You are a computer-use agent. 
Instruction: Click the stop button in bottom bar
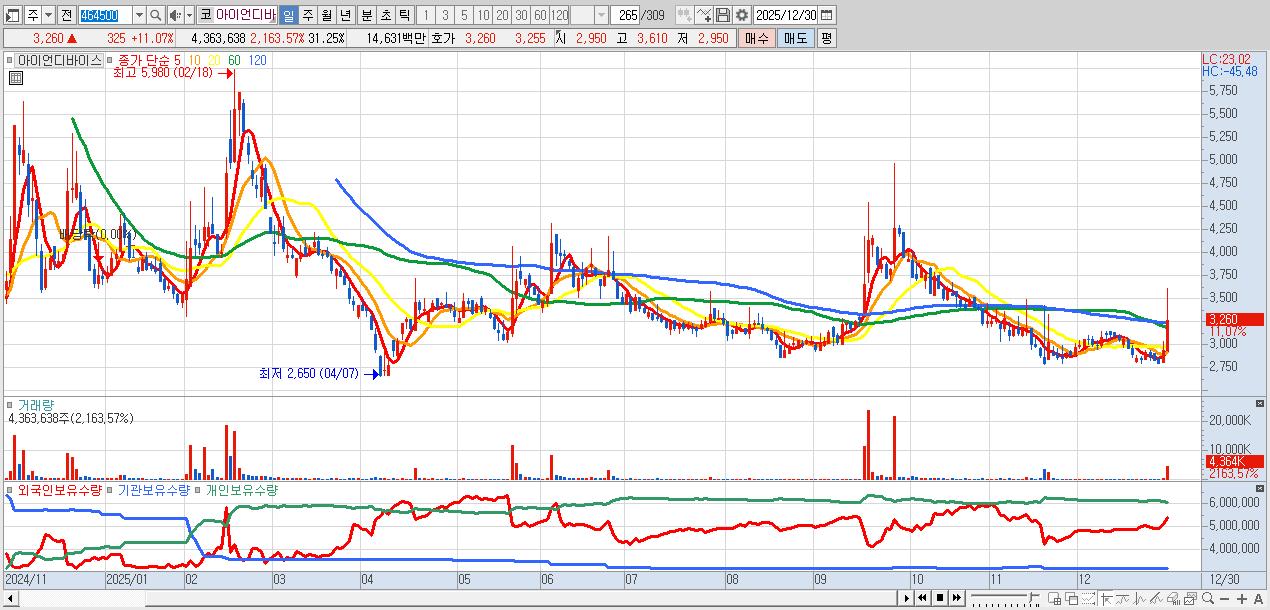(x=940, y=599)
